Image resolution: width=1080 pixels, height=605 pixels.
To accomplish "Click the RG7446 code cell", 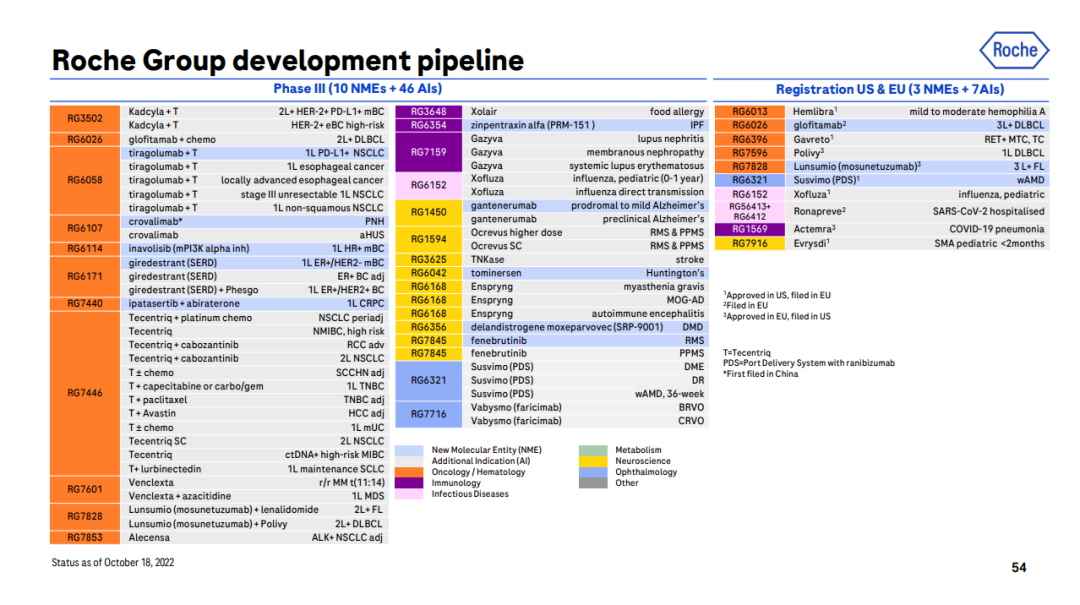I will (85, 393).
